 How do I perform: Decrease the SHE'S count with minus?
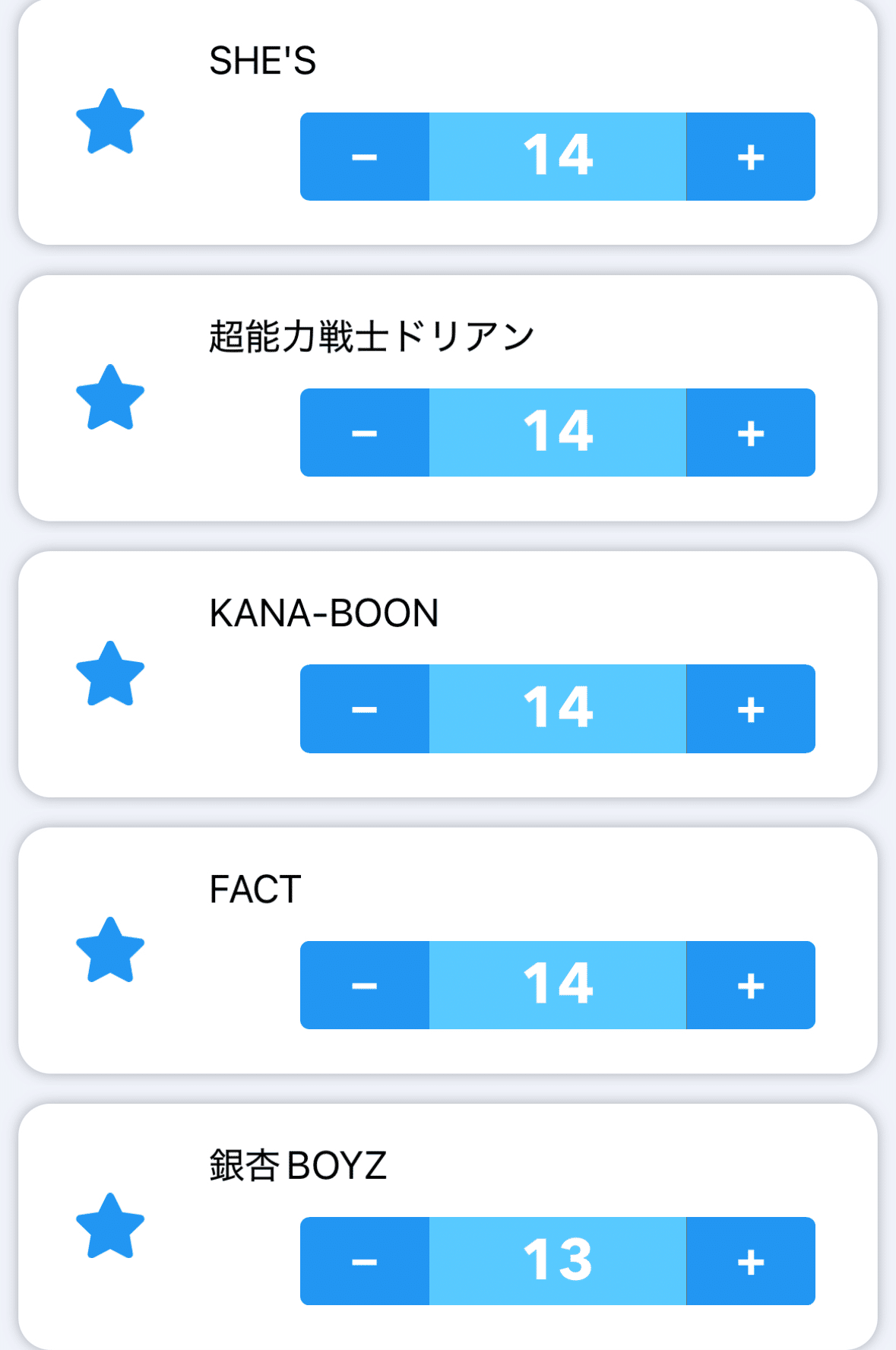(365, 157)
